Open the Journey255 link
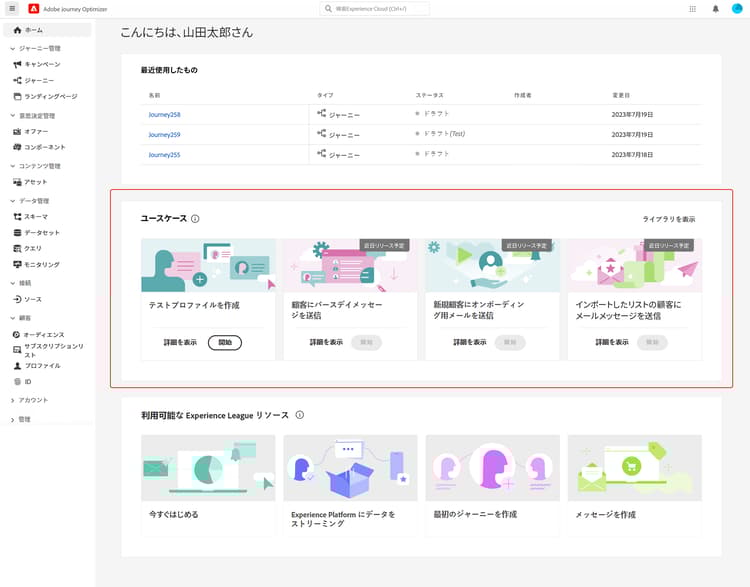The height and width of the screenshot is (587, 750). pyautogui.click(x=164, y=155)
